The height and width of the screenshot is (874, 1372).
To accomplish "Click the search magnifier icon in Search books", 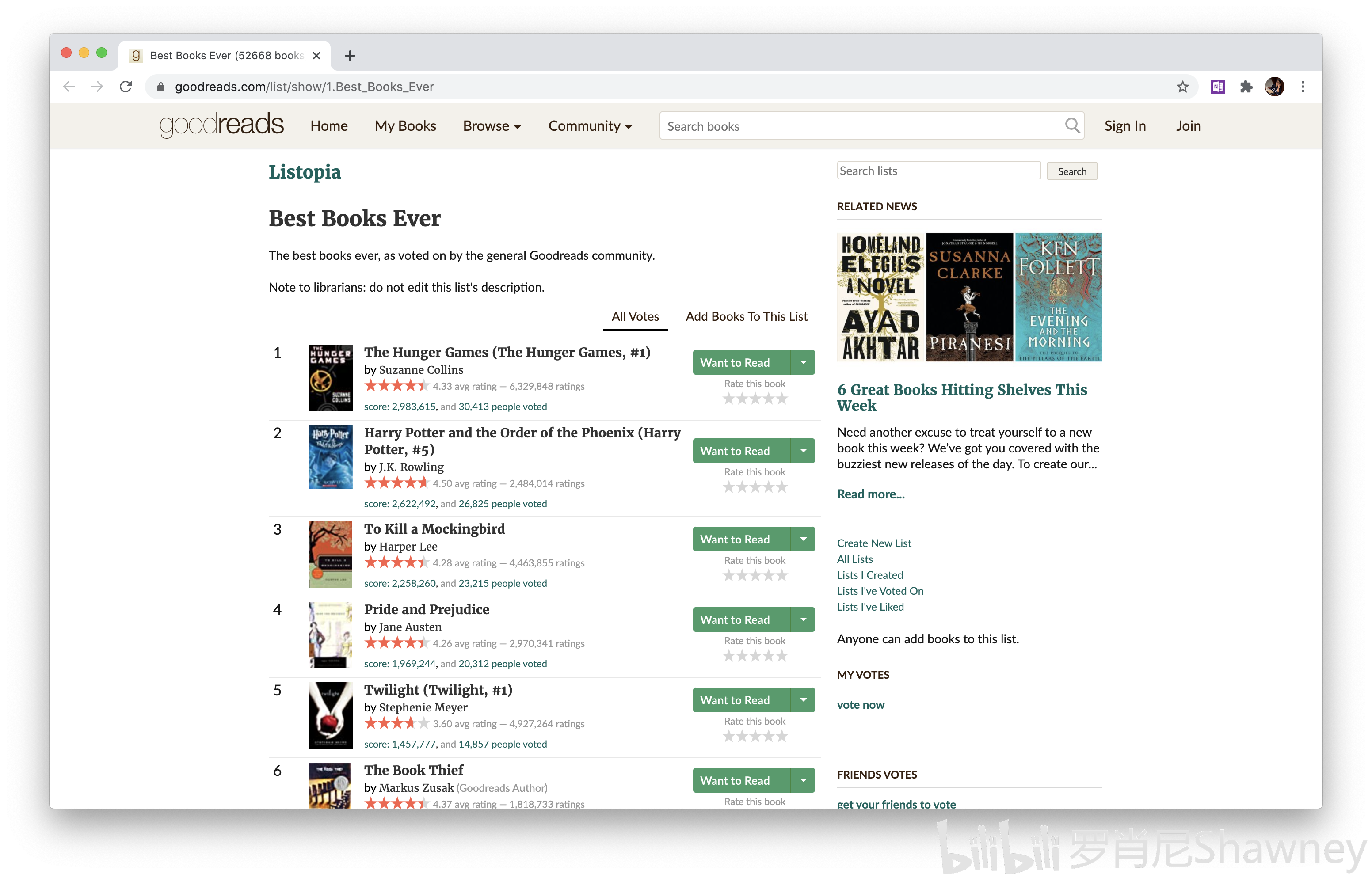I will coord(1072,125).
